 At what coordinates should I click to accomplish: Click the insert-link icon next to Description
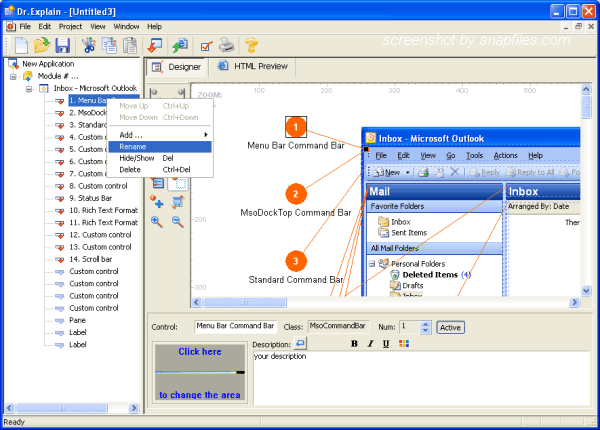coord(300,342)
